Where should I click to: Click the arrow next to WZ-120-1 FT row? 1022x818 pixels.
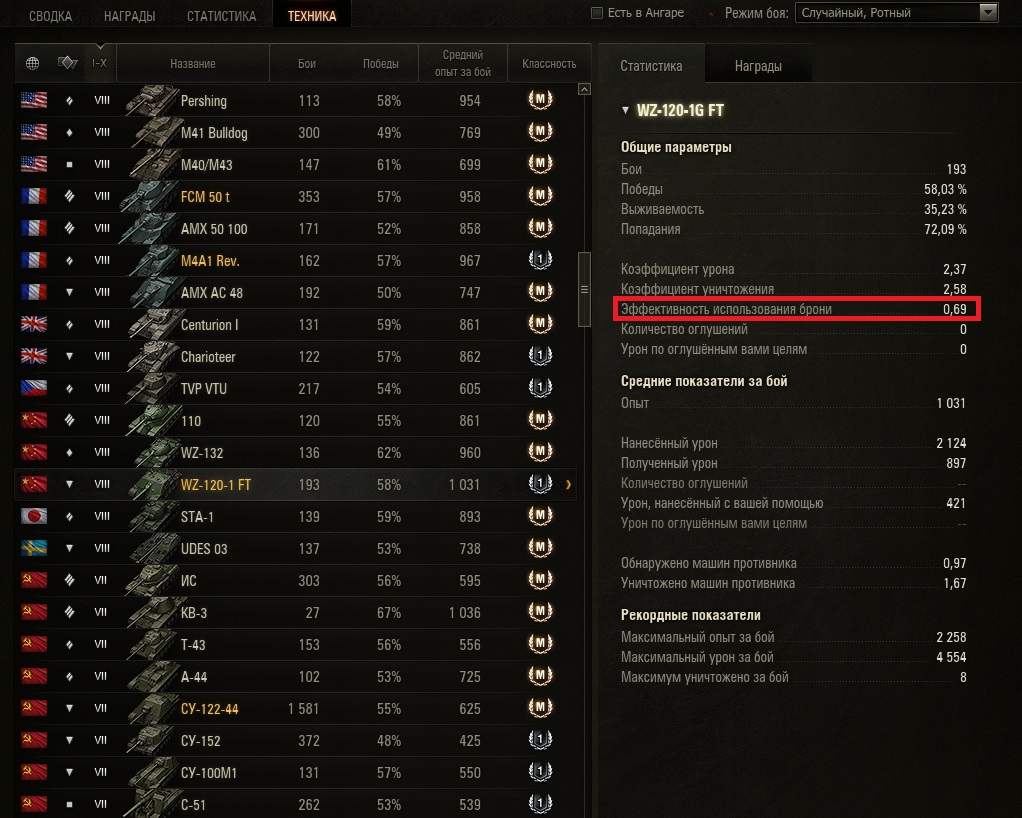(x=568, y=484)
